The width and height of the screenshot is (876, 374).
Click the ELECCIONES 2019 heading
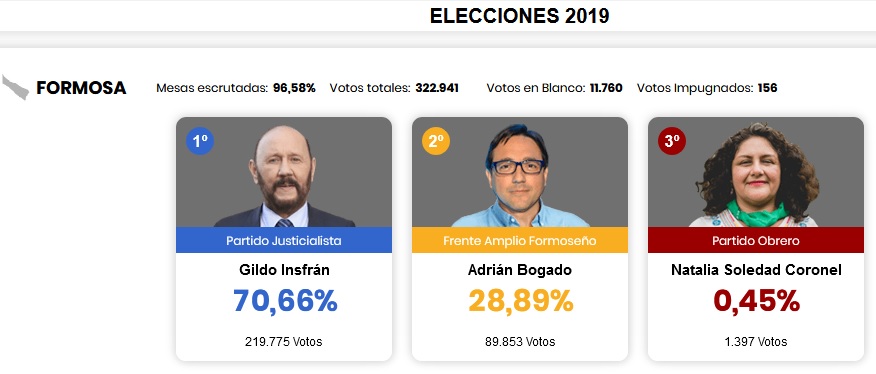click(x=519, y=16)
